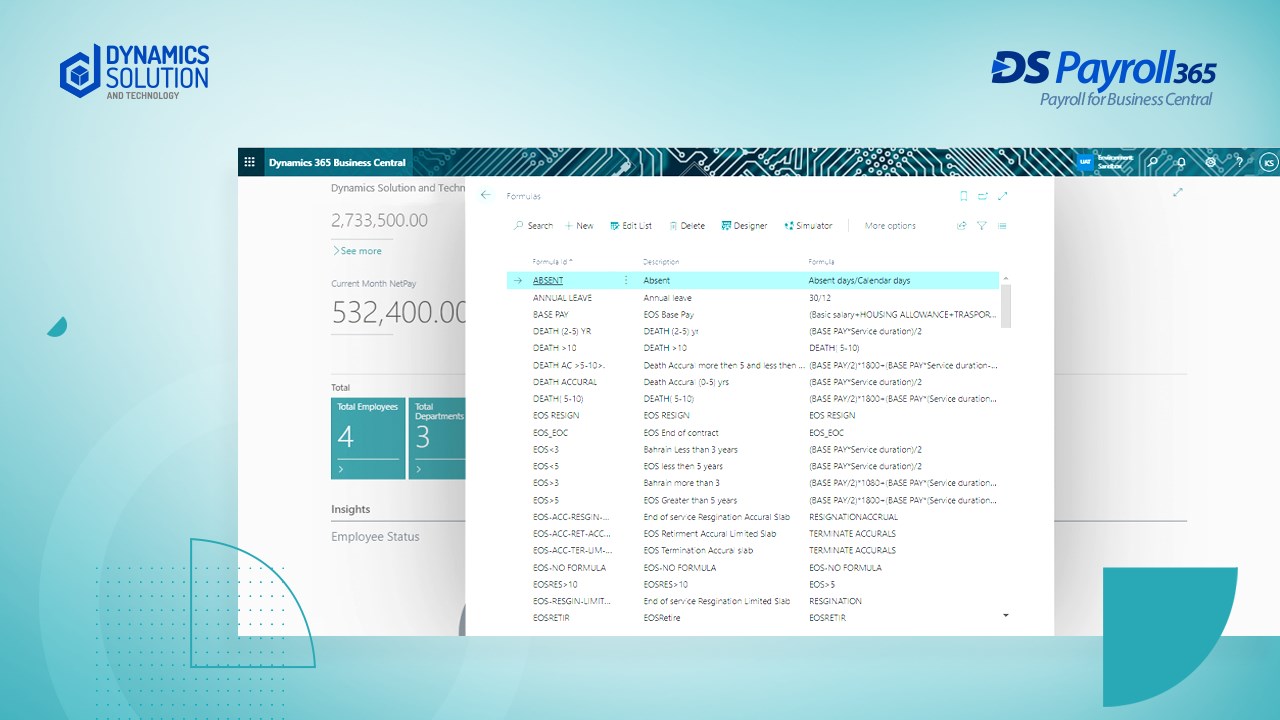
Task: Show More options in the action bar
Action: pos(890,226)
